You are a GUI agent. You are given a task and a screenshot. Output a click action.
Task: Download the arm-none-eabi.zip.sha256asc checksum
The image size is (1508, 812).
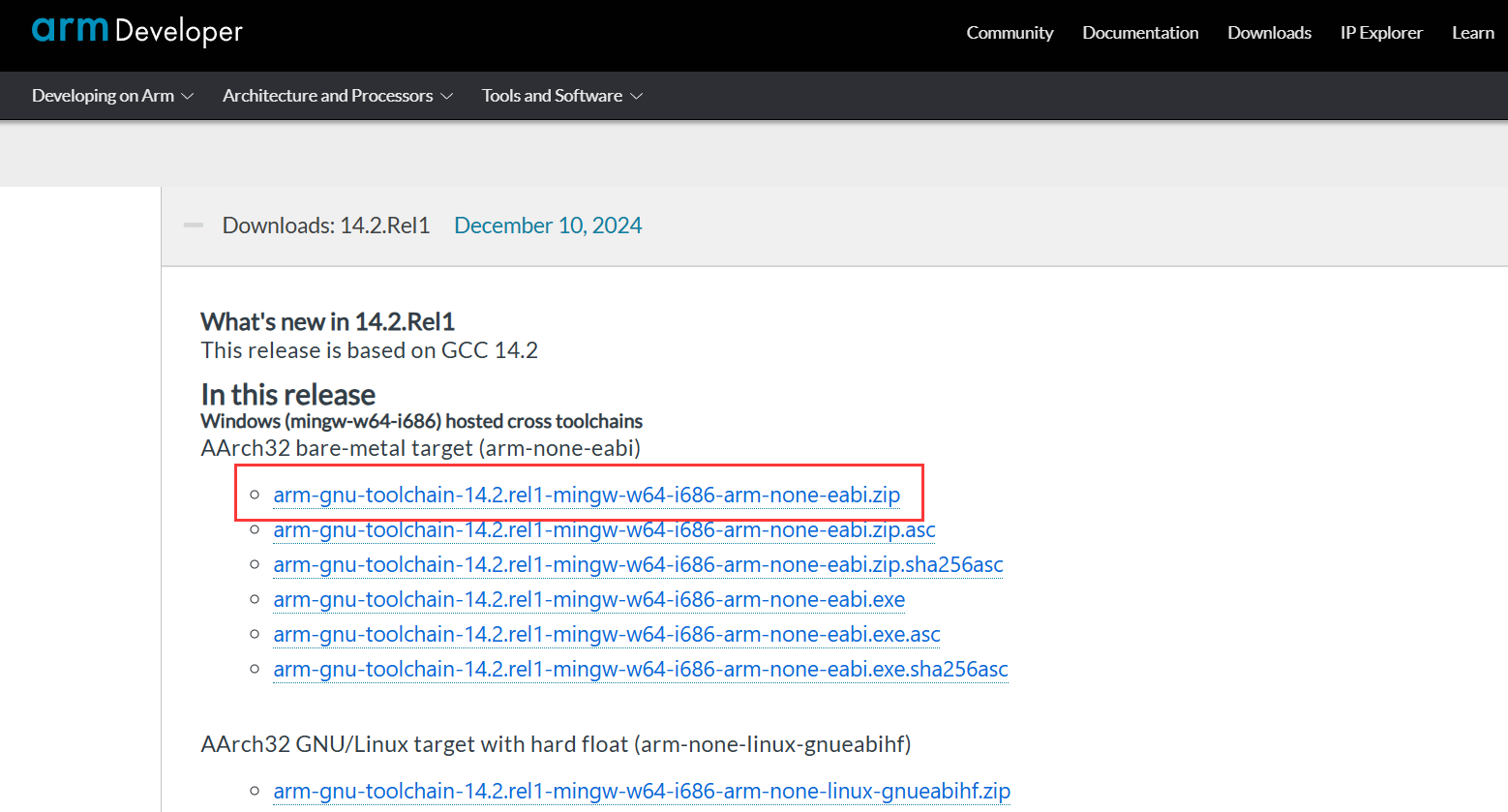point(638,565)
